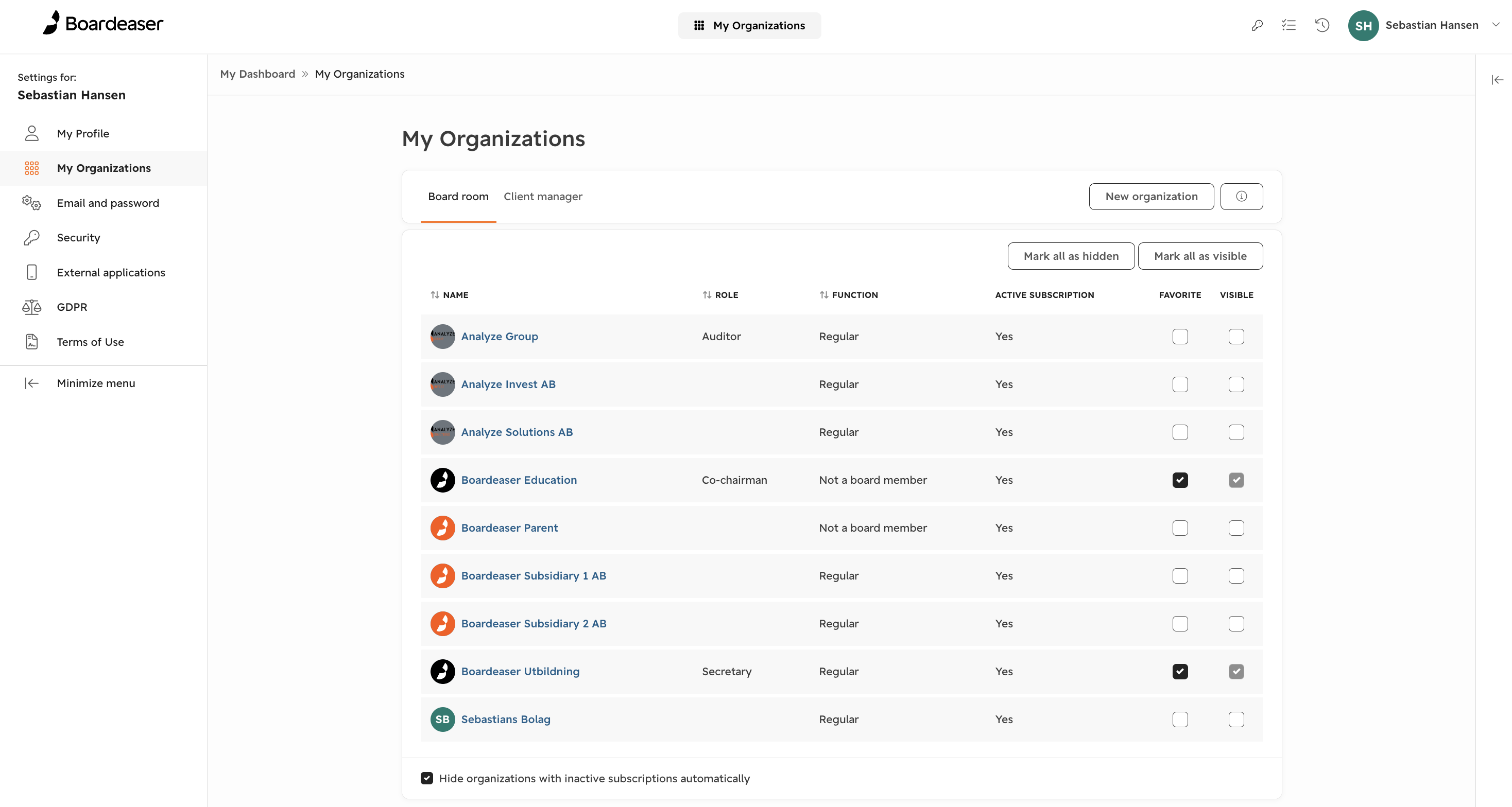Click the Minimize menu label

(96, 383)
